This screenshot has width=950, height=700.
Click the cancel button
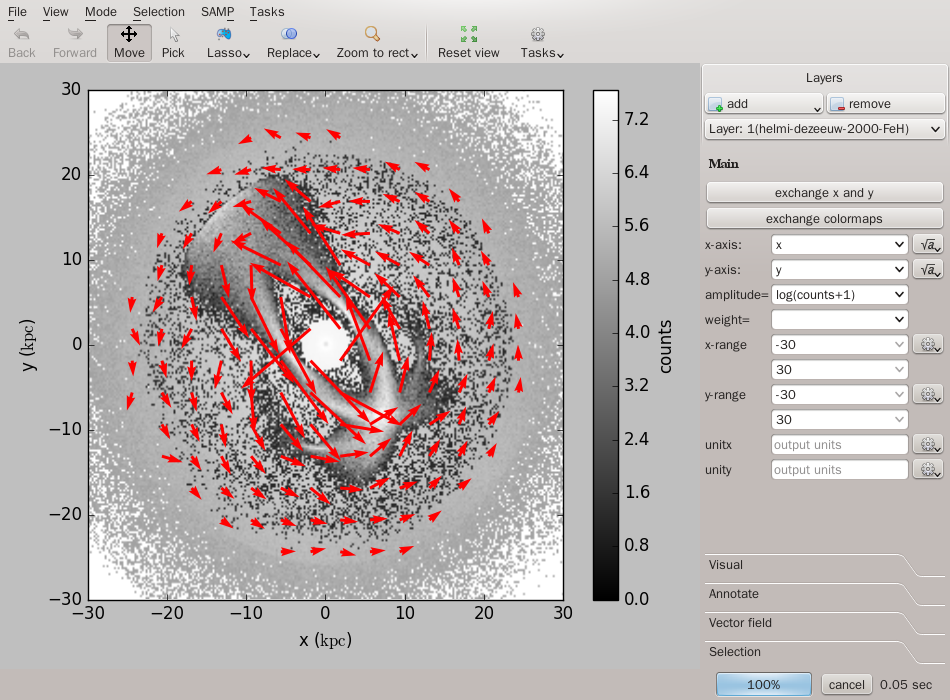(x=846, y=685)
